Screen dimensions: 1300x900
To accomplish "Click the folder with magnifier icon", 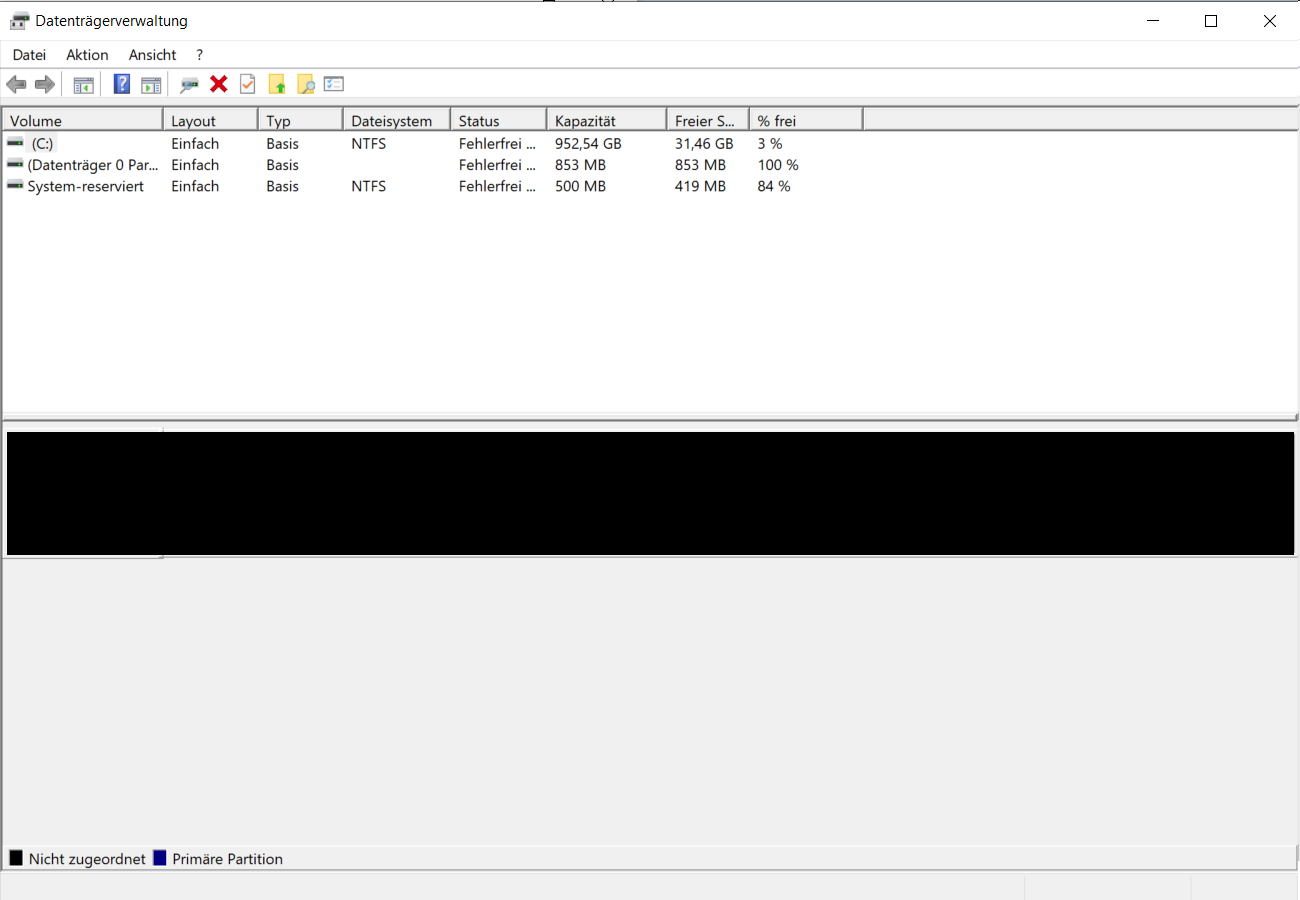I will [x=306, y=85].
